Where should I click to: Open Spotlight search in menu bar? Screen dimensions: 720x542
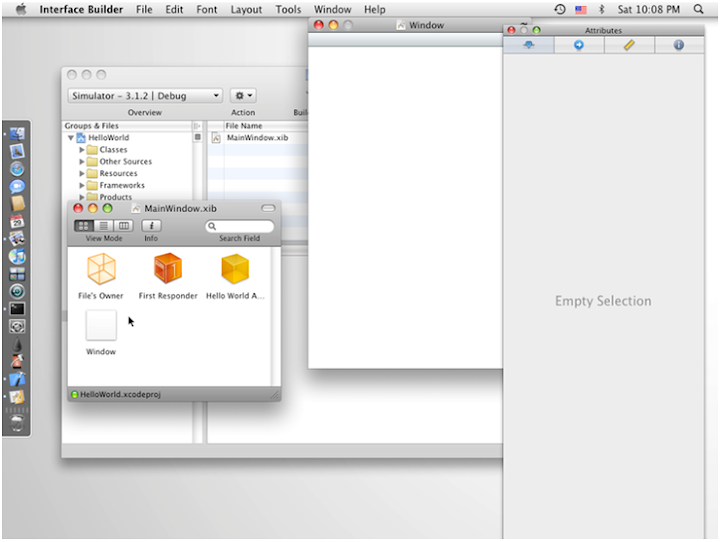698,9
